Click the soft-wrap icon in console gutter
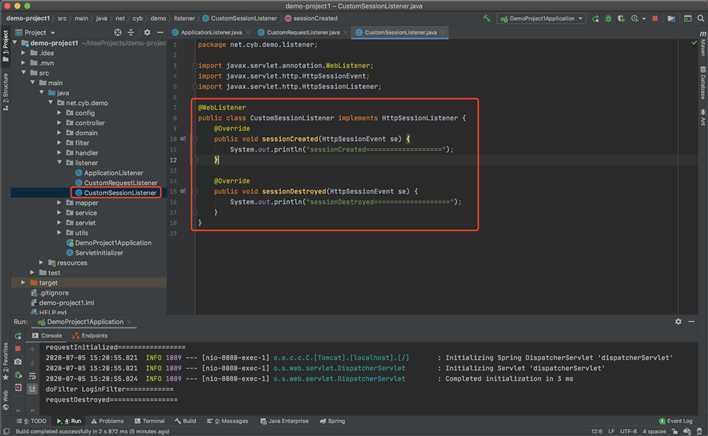708x436 pixels. click(x=32, y=376)
